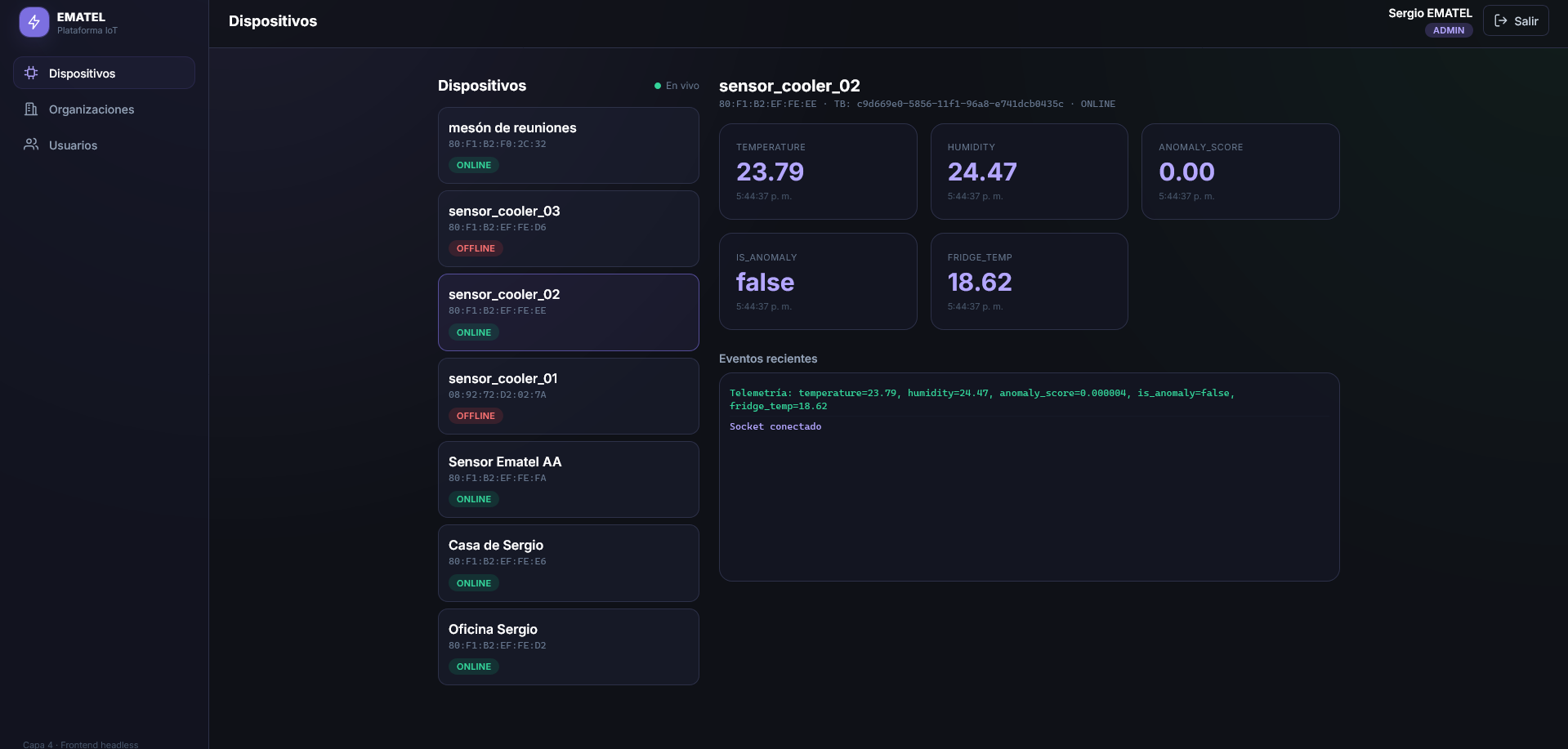Click MAC address 80:F1:B2:EF:FE:D2
Image resolution: width=1568 pixels, height=749 pixels.
(x=498, y=645)
